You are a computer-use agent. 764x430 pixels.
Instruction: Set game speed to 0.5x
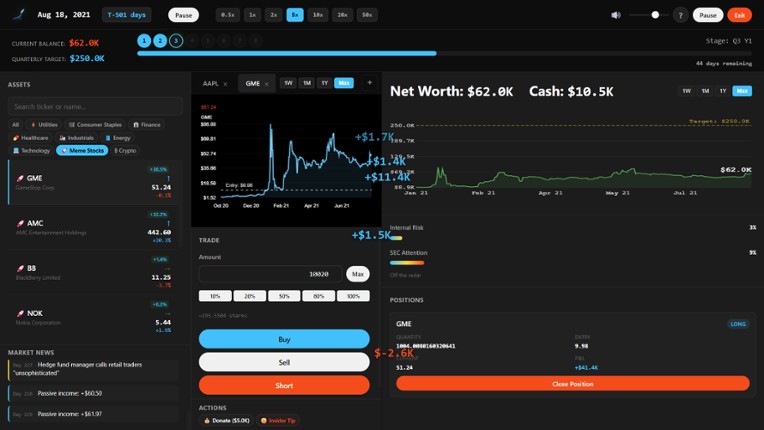(x=227, y=15)
